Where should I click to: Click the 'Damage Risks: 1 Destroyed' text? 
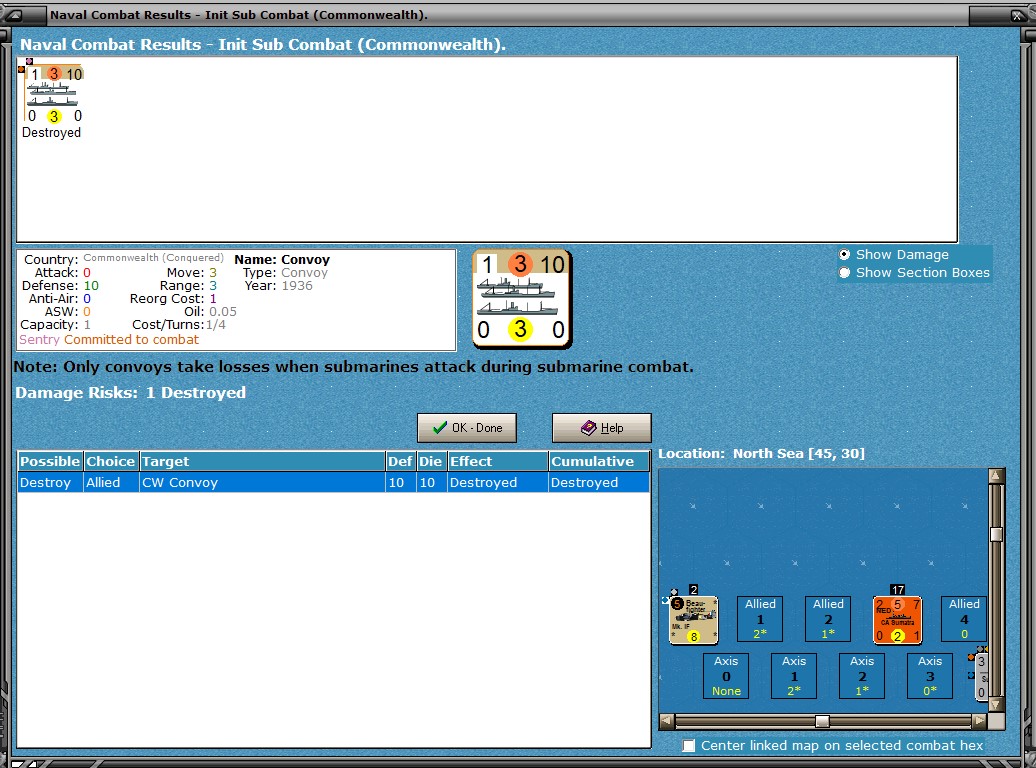click(130, 393)
